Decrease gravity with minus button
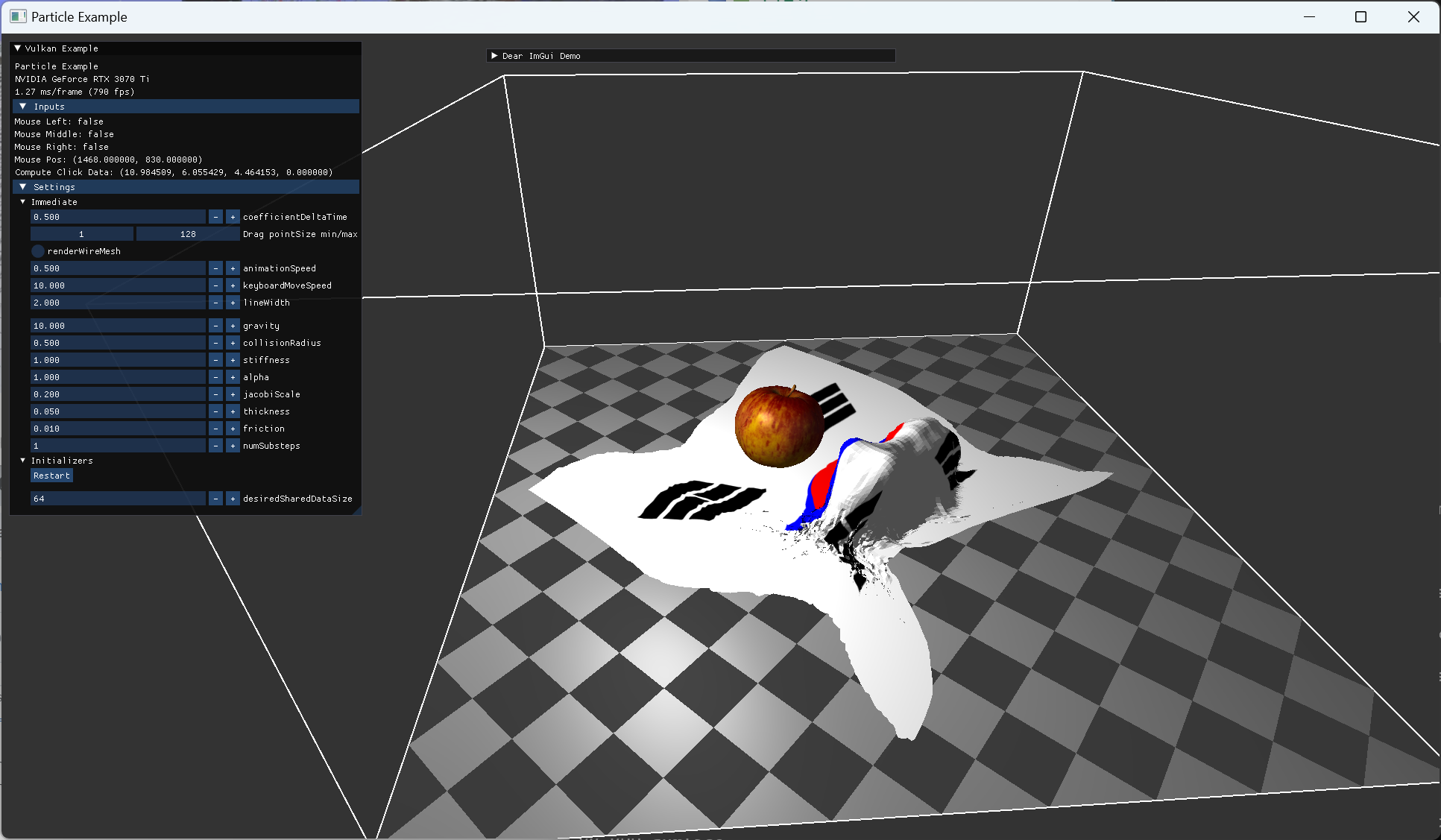The image size is (1441, 840). 215,326
